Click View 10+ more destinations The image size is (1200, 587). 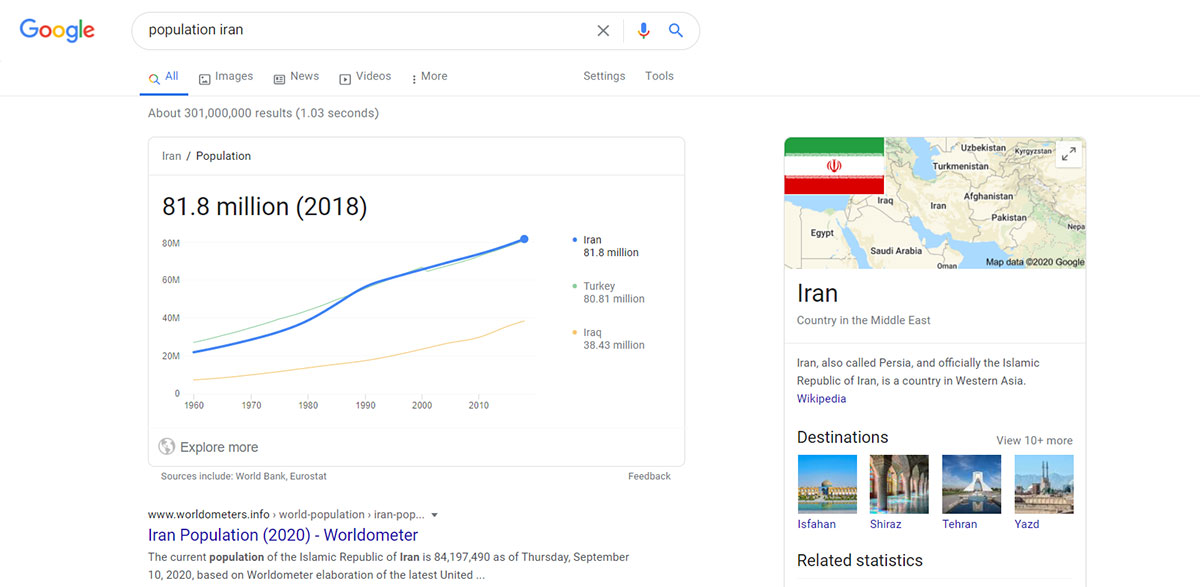1034,440
